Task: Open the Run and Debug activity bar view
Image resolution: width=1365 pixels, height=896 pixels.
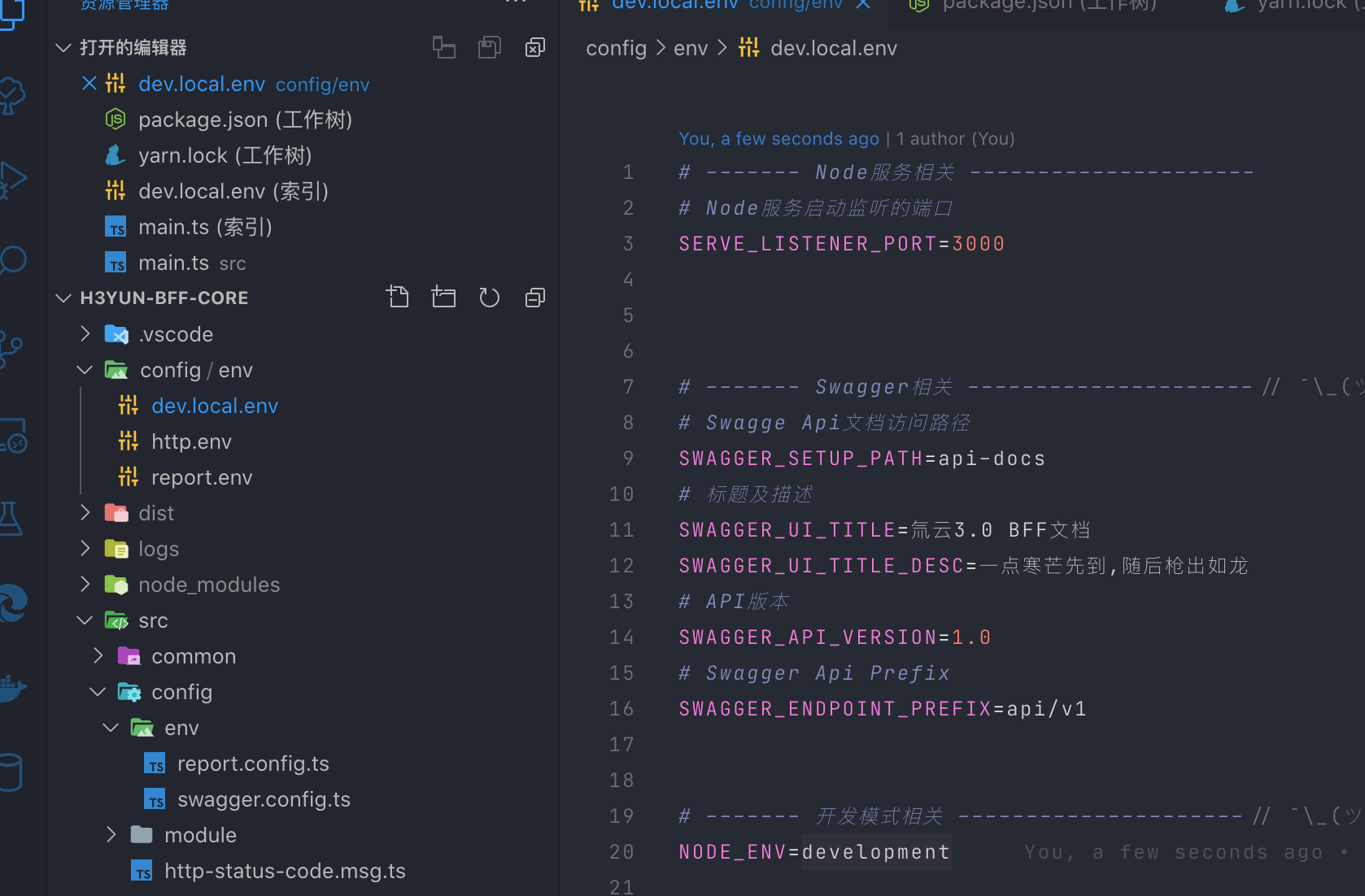Action: click(x=13, y=180)
